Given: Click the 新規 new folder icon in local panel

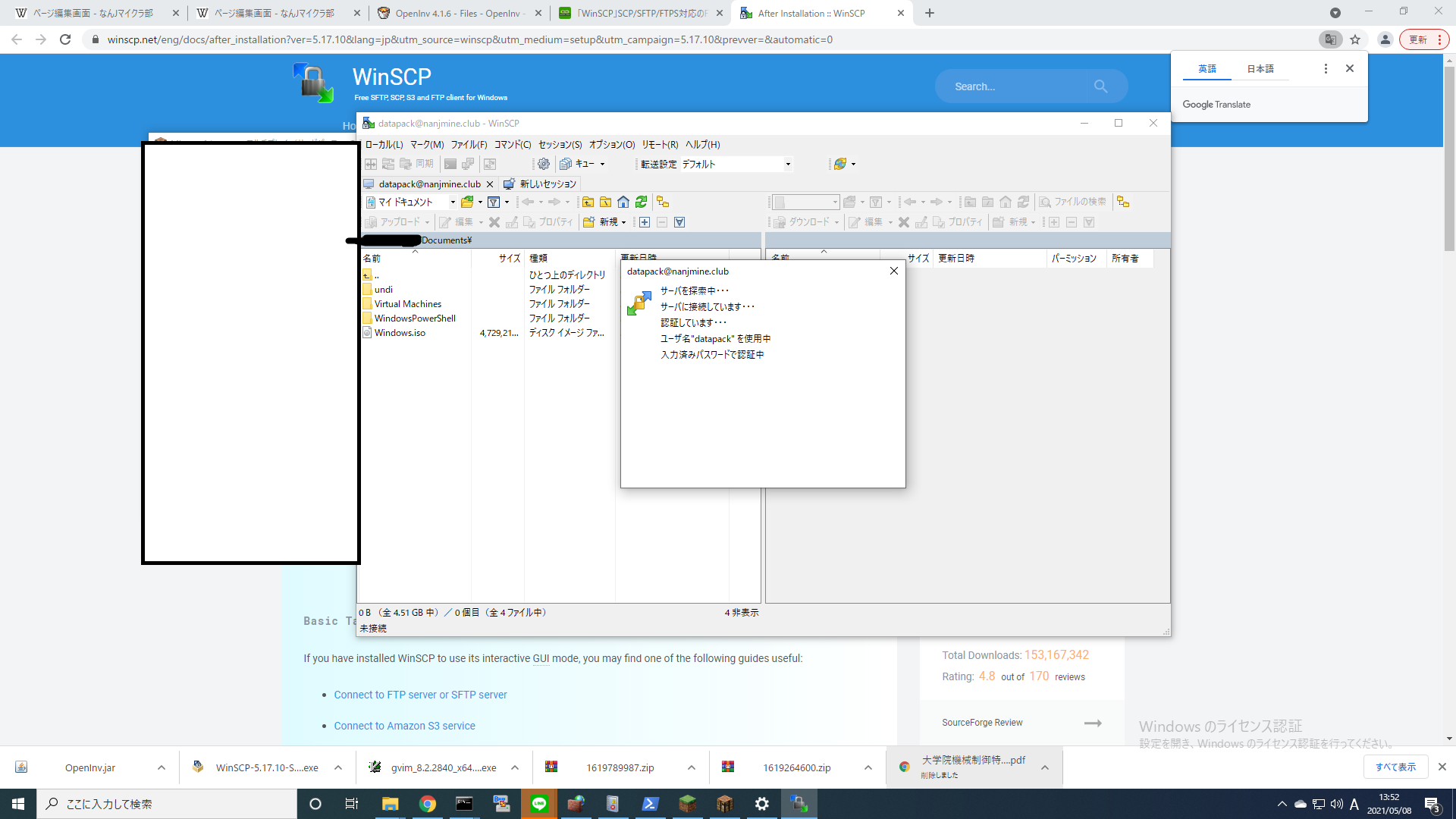Looking at the screenshot, I should (x=588, y=222).
